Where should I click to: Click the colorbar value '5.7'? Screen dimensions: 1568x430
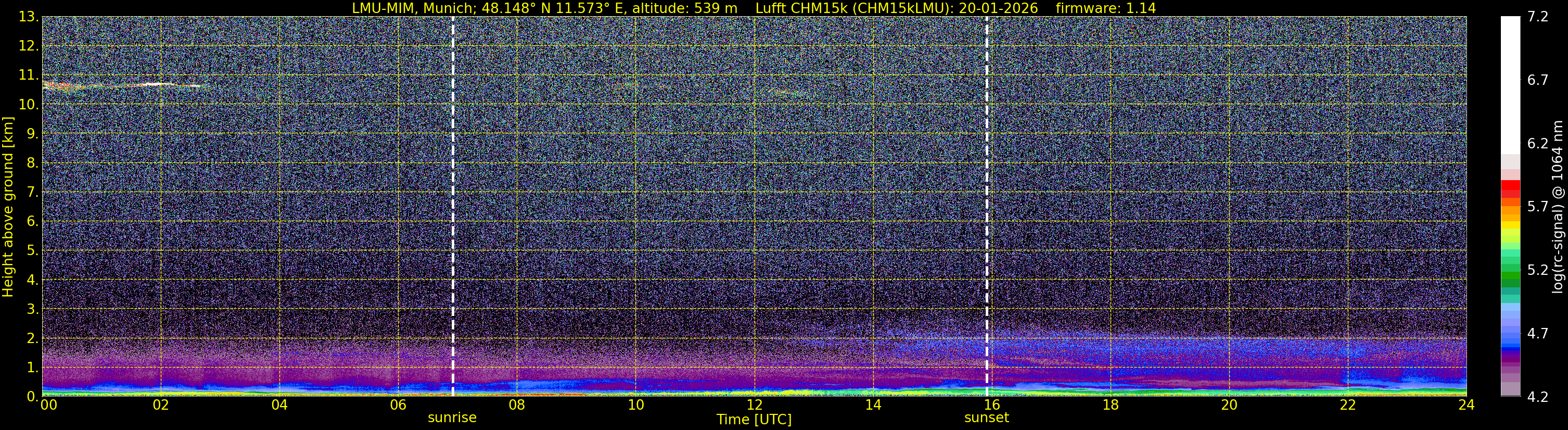tap(1538, 207)
